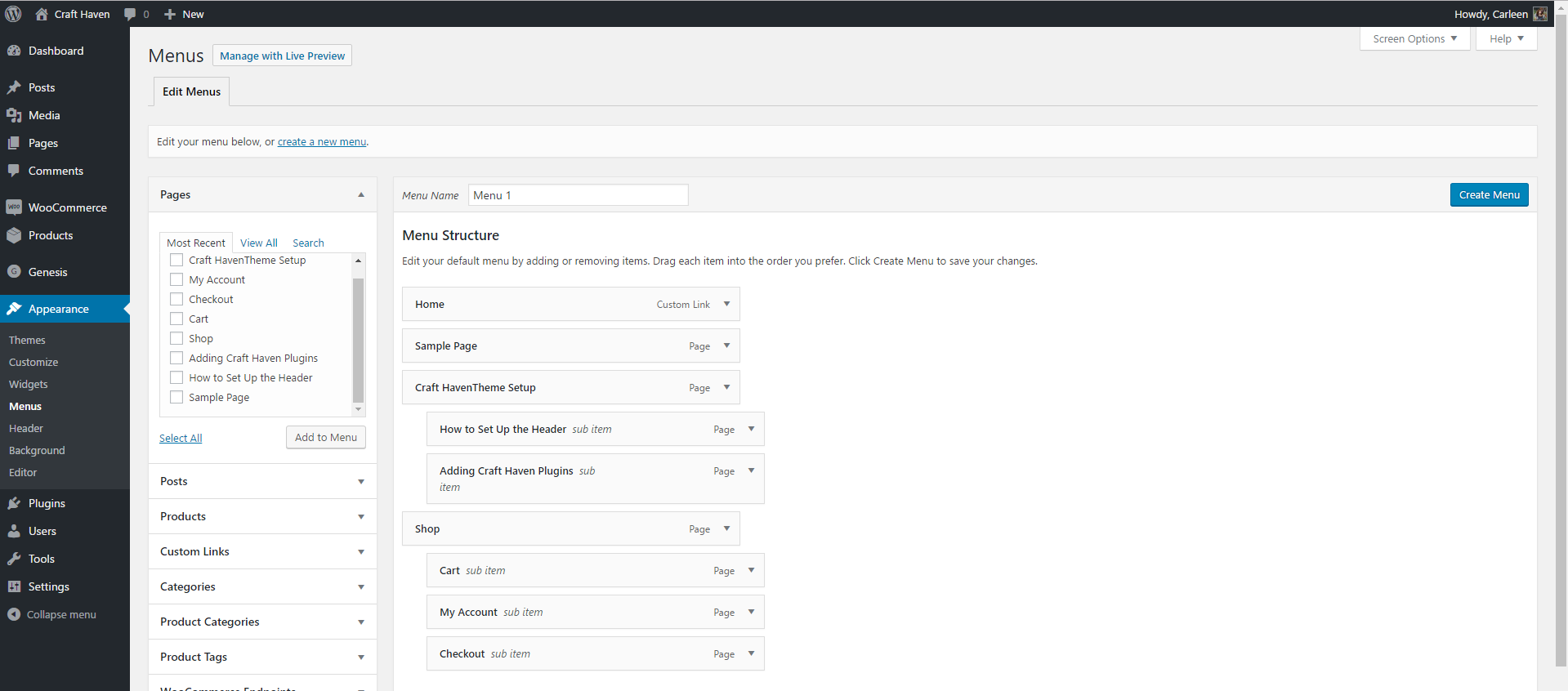
Task: Expand the My Account sub item settings
Action: click(x=751, y=612)
